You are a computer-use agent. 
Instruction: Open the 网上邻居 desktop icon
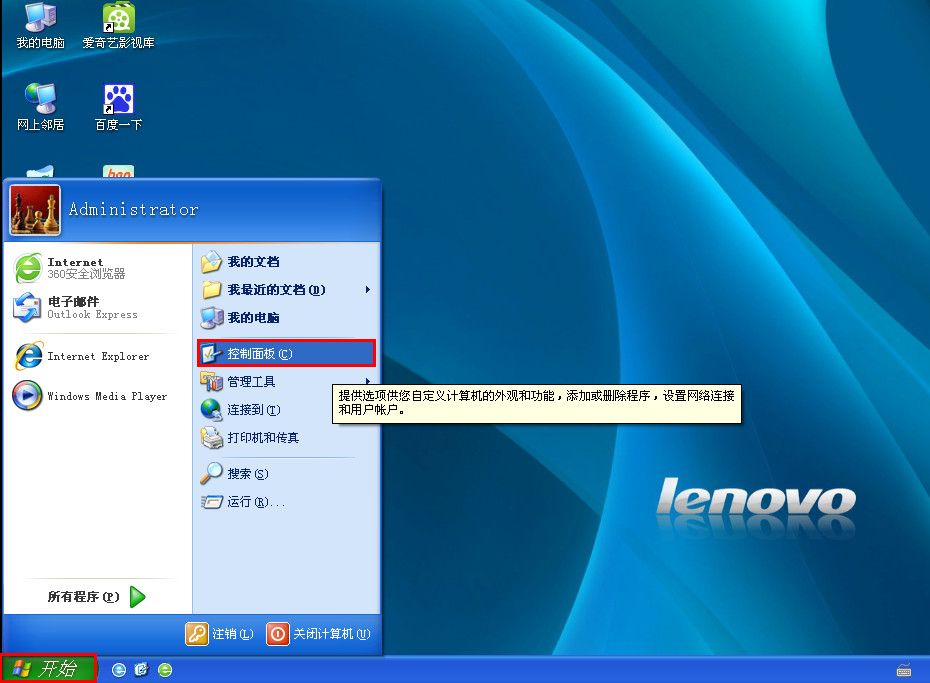point(40,108)
